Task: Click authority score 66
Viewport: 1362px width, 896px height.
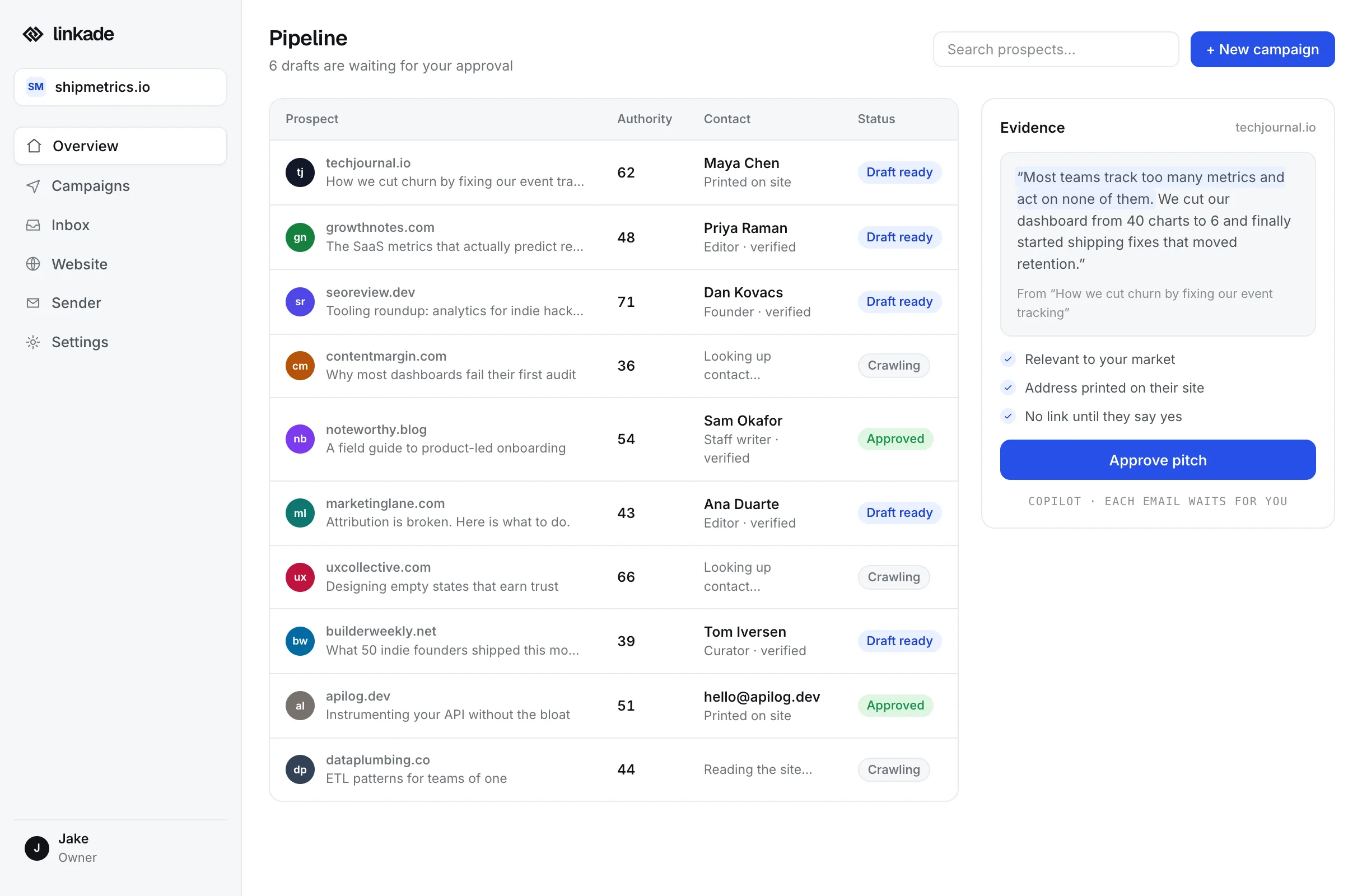Action: 626,577
